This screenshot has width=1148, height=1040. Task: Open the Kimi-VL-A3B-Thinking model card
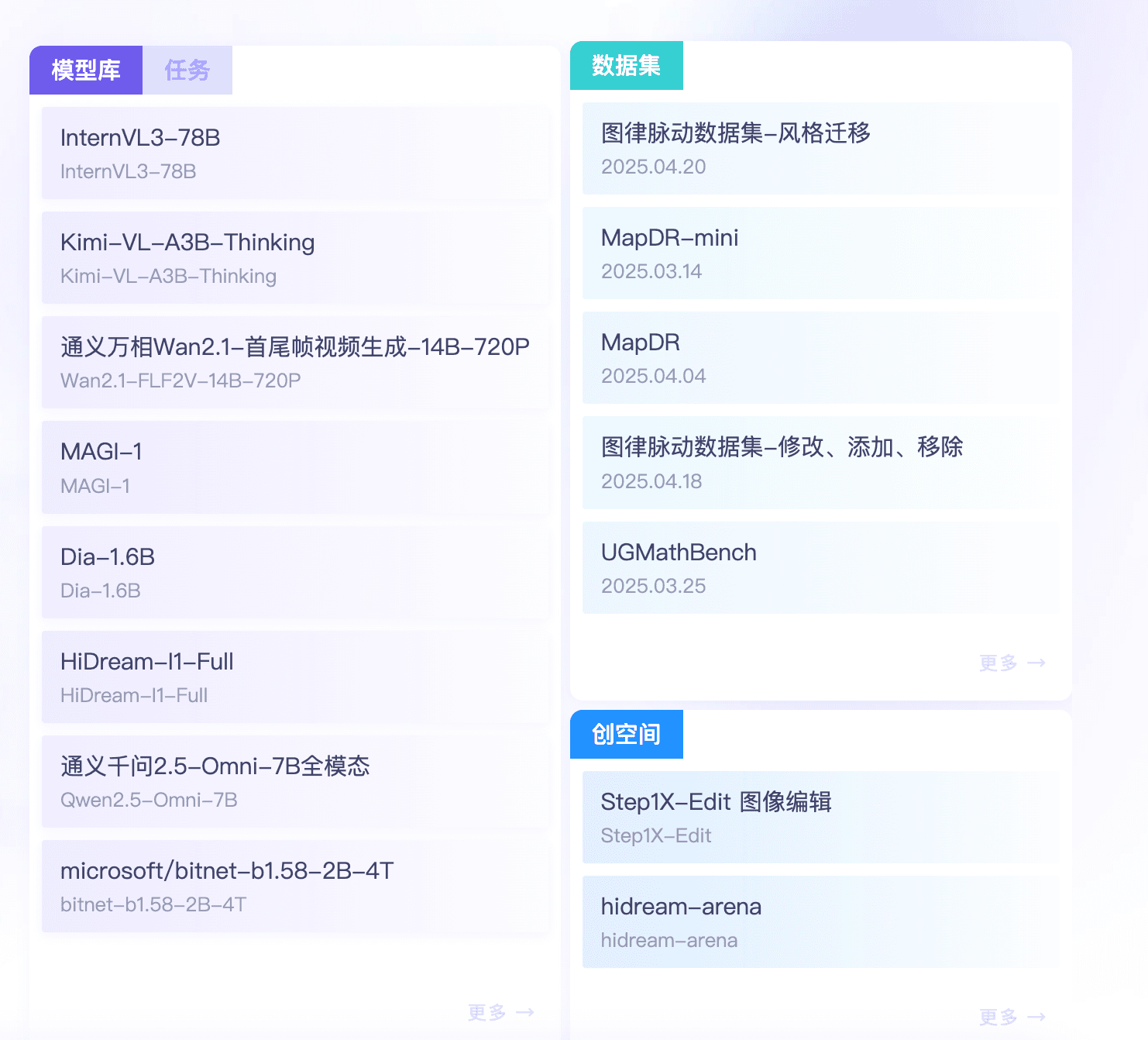click(295, 257)
